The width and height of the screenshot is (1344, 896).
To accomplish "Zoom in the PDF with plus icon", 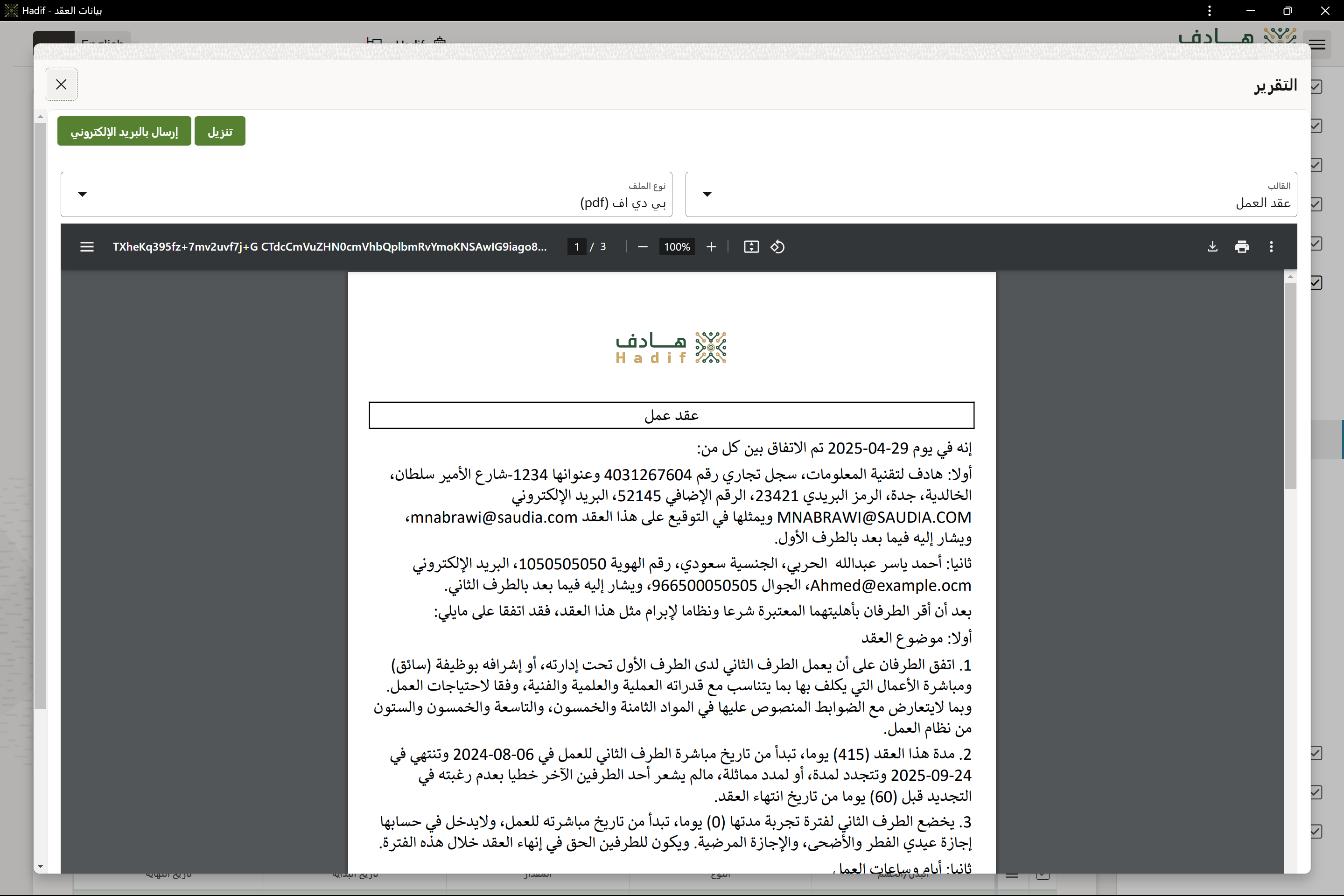I will [x=711, y=247].
